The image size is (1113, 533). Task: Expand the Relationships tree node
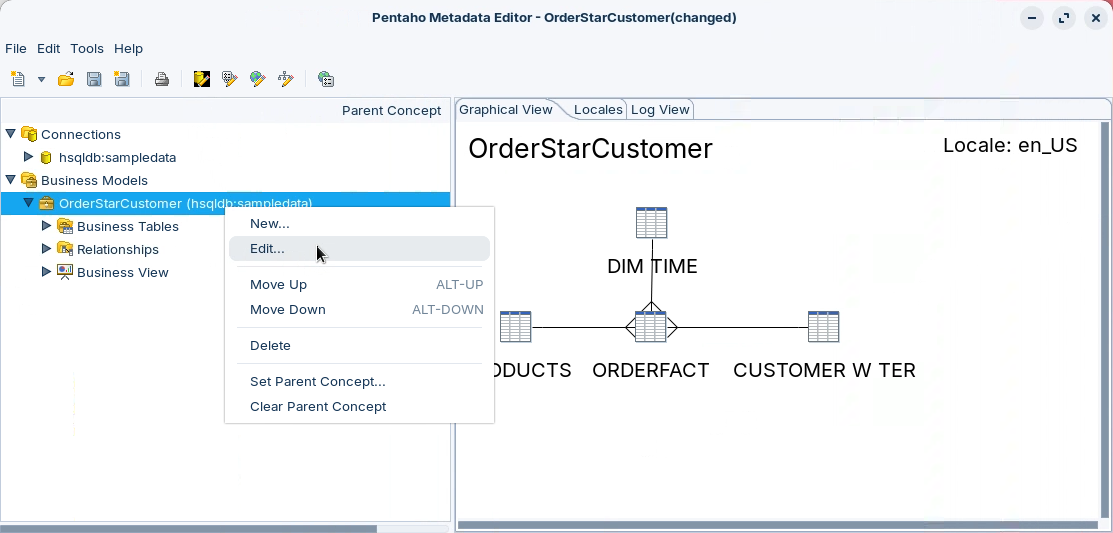[46, 249]
